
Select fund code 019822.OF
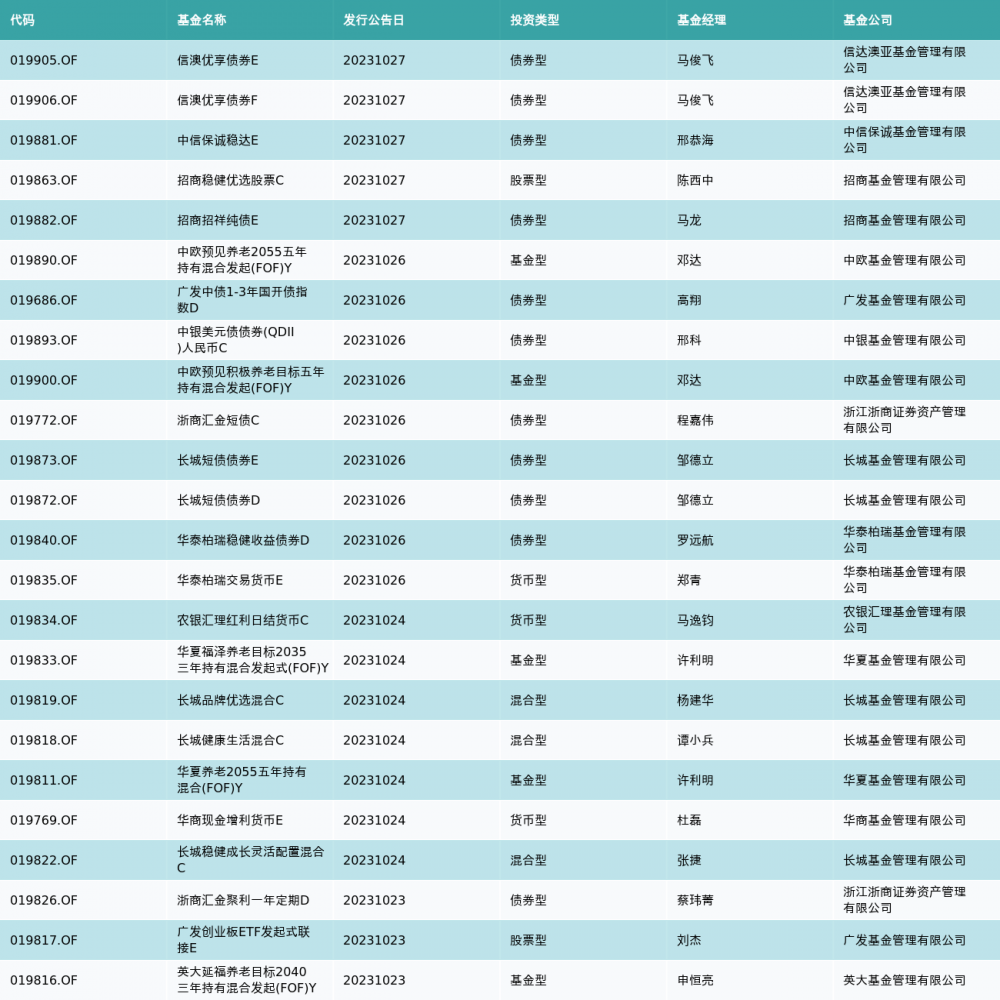click(x=43, y=860)
